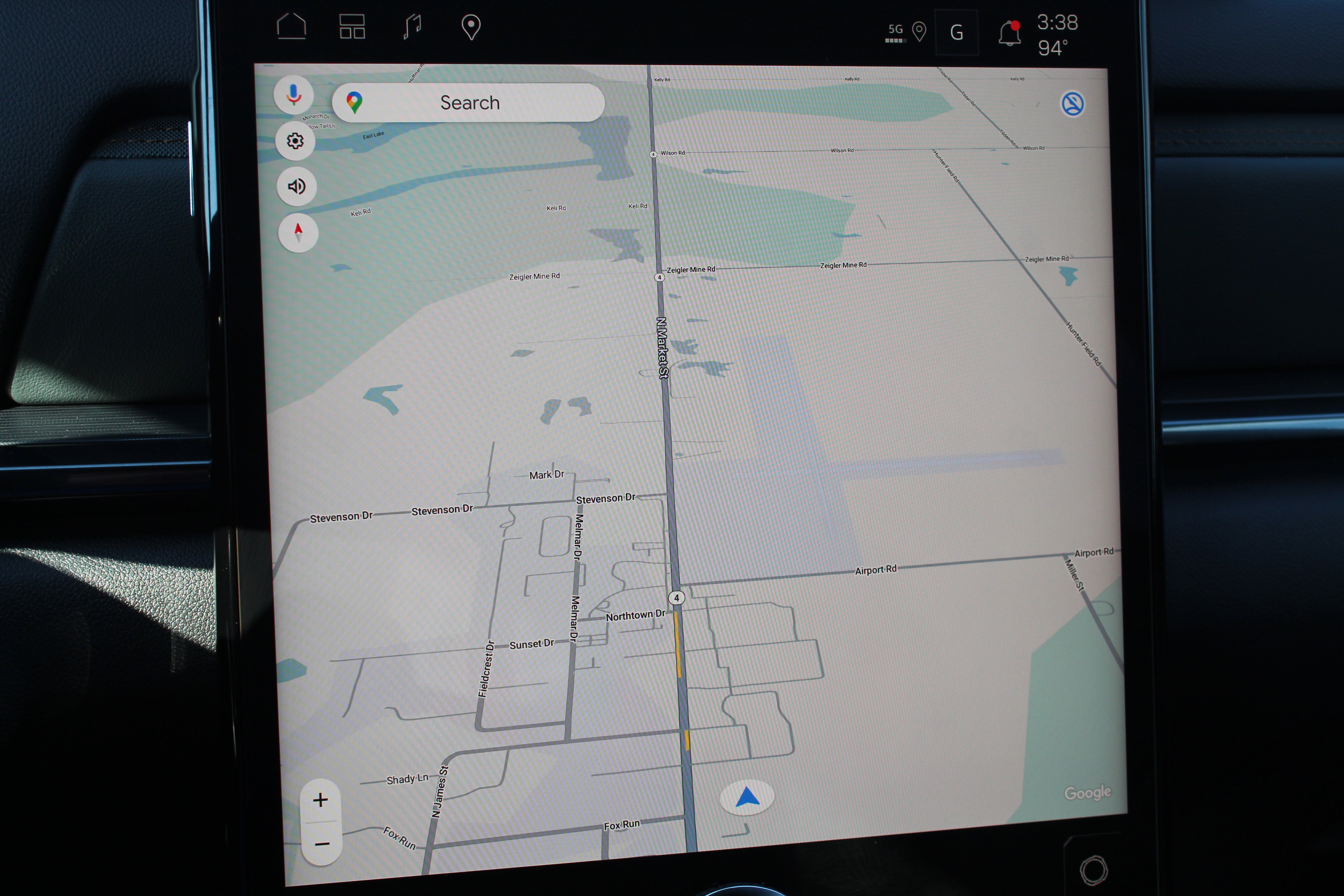Tap the Route 4 shield at Airport Rd
The width and height of the screenshot is (1344, 896).
pos(677,598)
